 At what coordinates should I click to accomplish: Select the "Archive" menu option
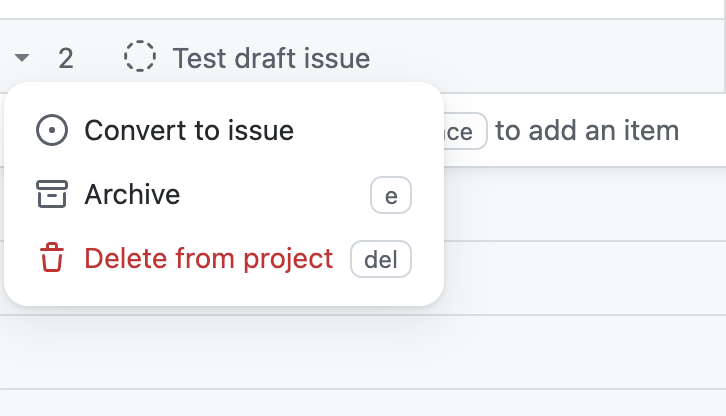tap(132, 194)
